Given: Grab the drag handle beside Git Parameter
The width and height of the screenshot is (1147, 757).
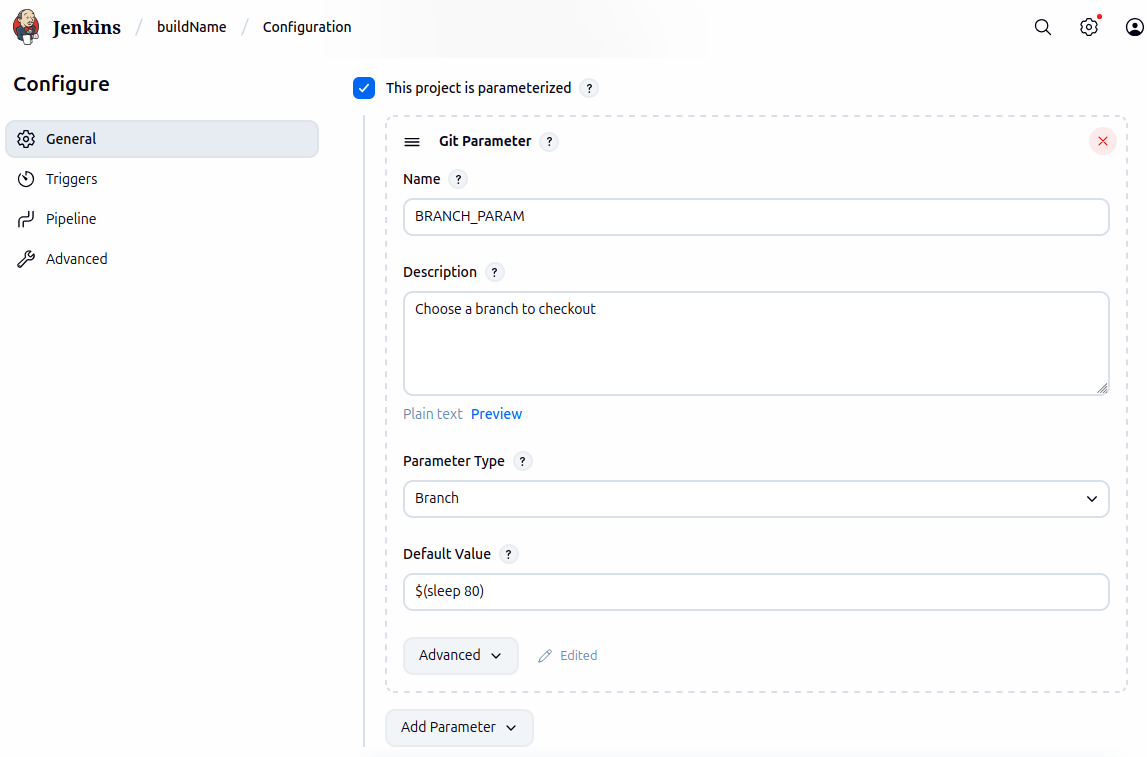Looking at the screenshot, I should point(412,141).
